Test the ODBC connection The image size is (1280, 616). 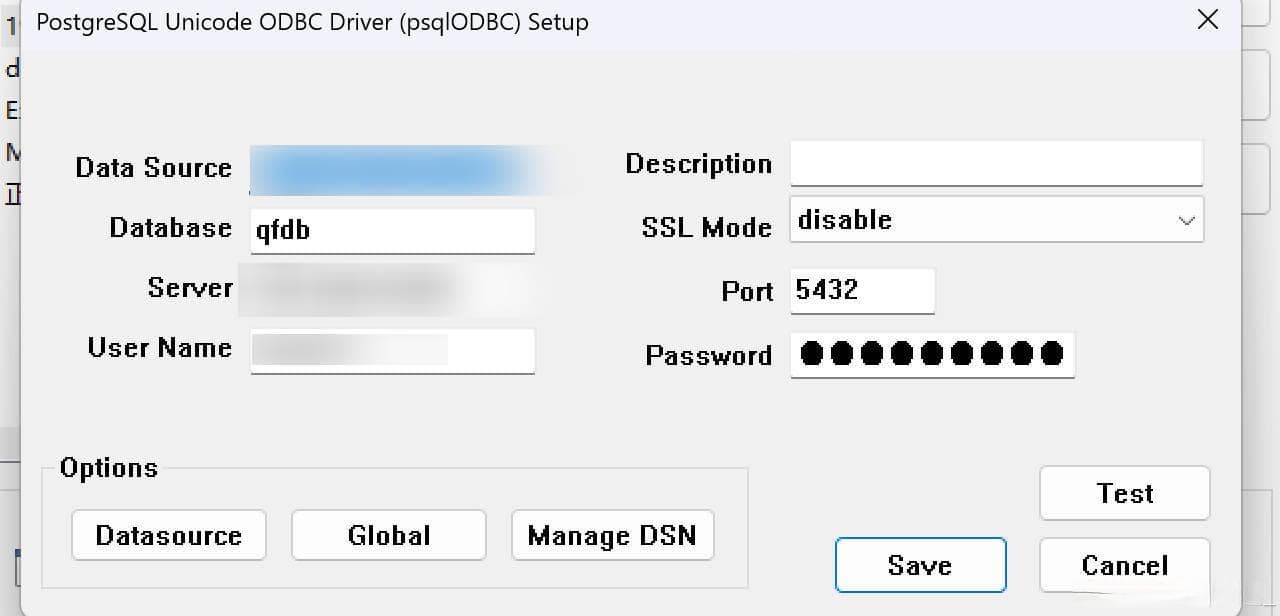1125,493
